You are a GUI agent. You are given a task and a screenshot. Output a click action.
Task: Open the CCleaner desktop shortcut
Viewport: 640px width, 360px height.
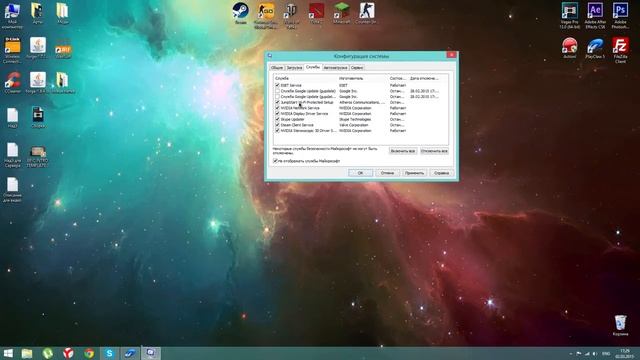12,82
